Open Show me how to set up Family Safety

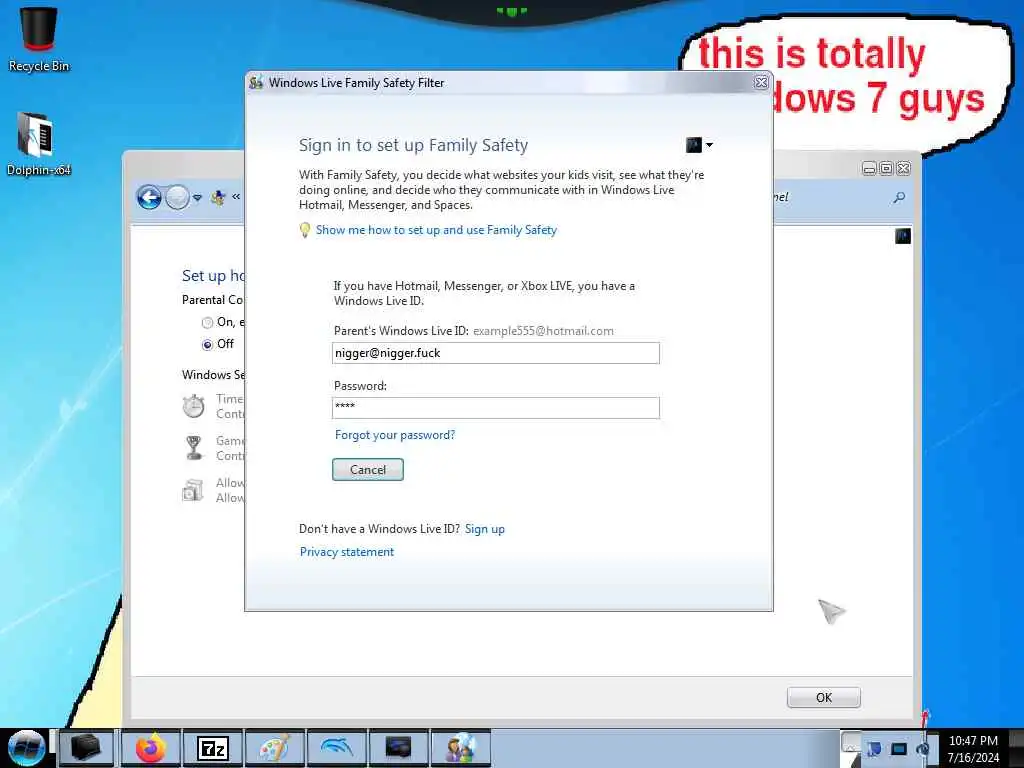[436, 230]
